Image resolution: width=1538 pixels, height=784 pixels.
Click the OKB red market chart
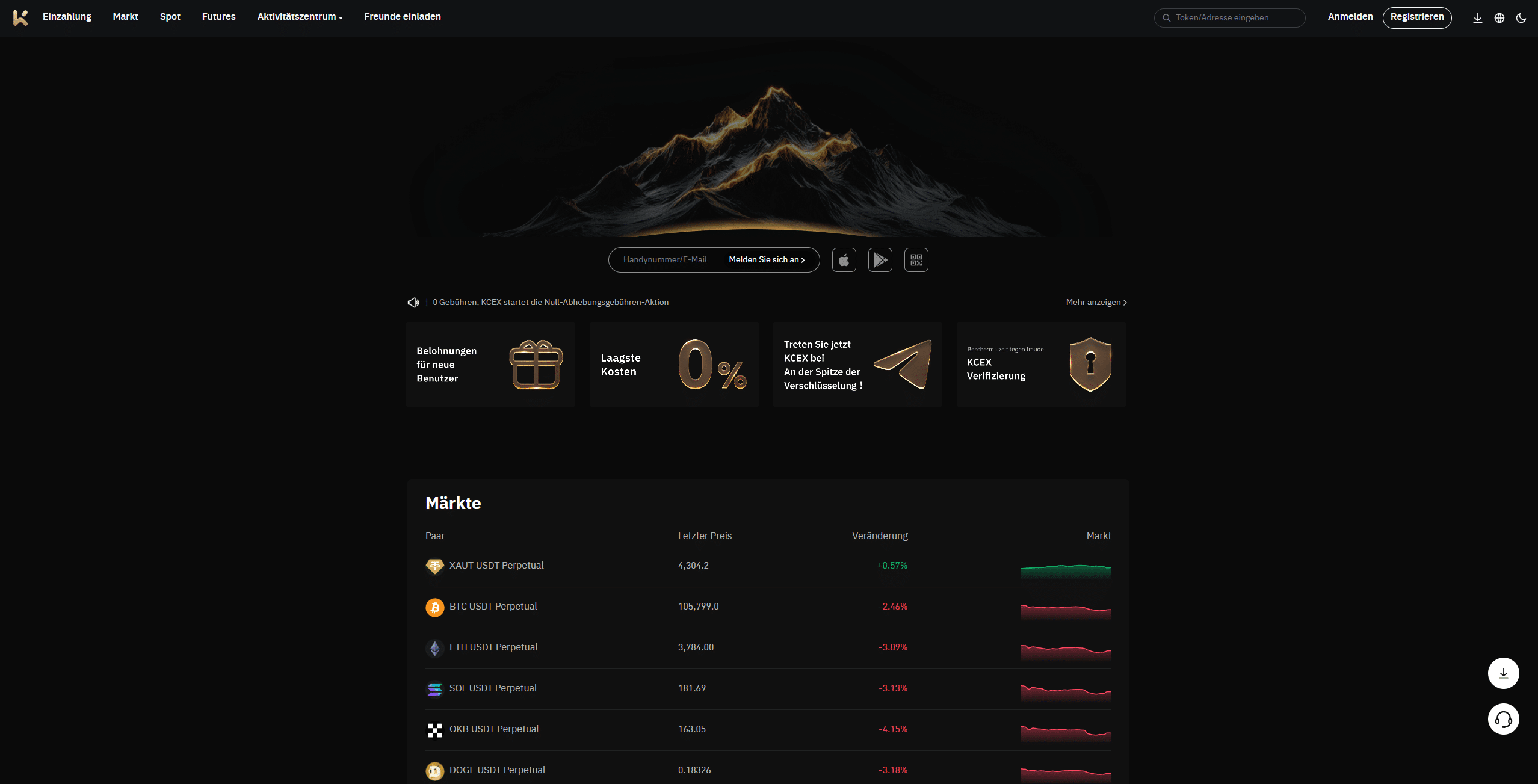(1066, 734)
